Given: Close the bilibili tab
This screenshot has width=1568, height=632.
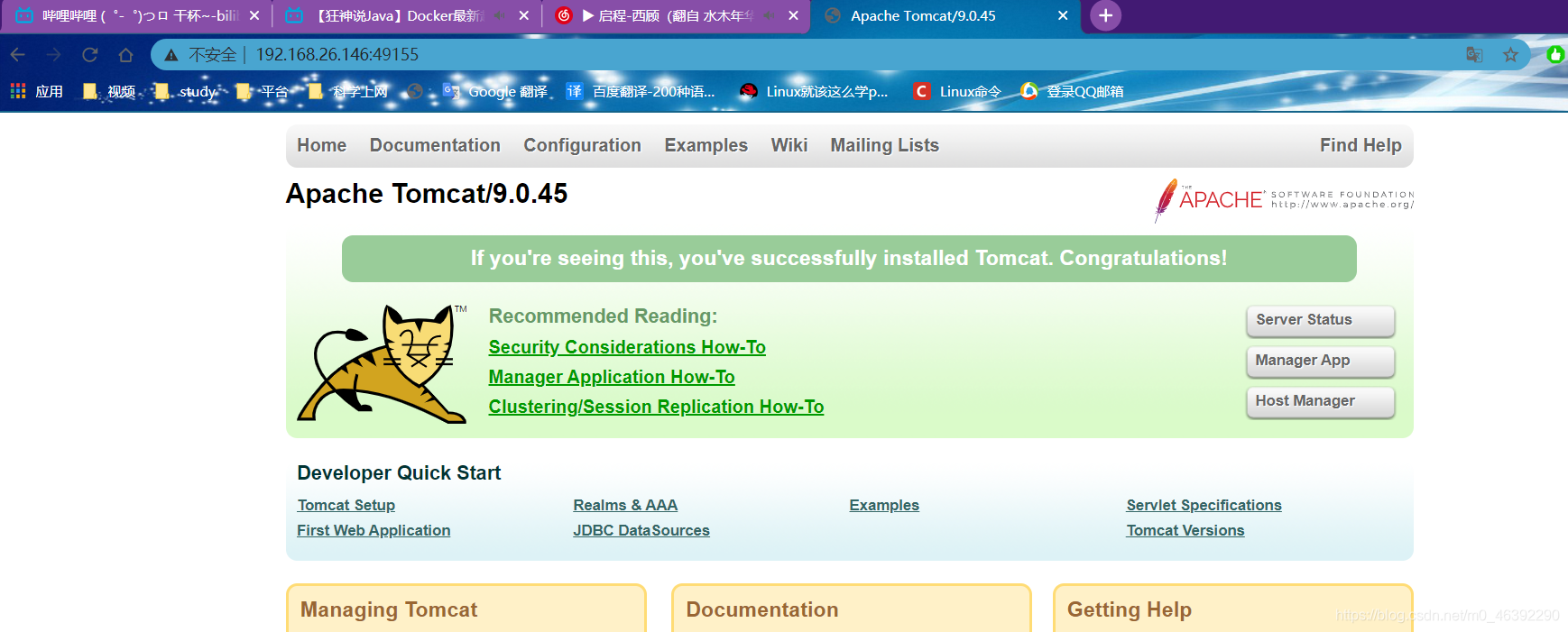Looking at the screenshot, I should 254,15.
